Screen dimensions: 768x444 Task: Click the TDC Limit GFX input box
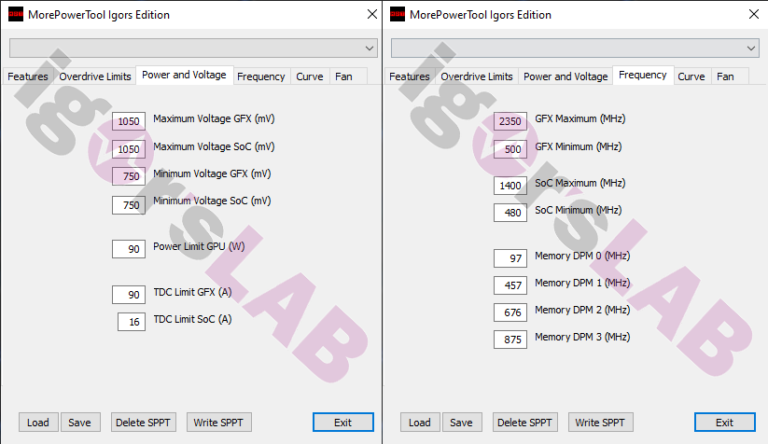(x=129, y=295)
